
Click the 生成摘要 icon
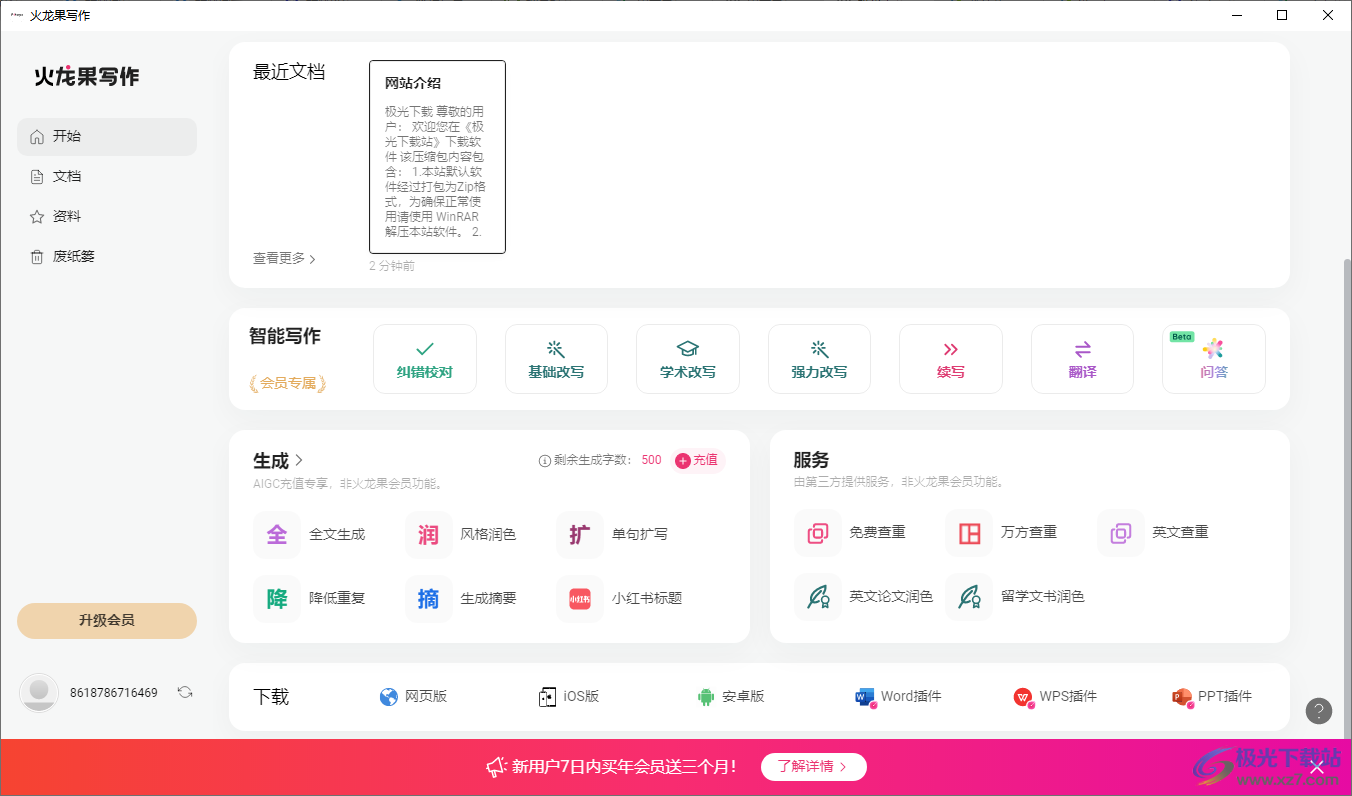click(x=429, y=598)
